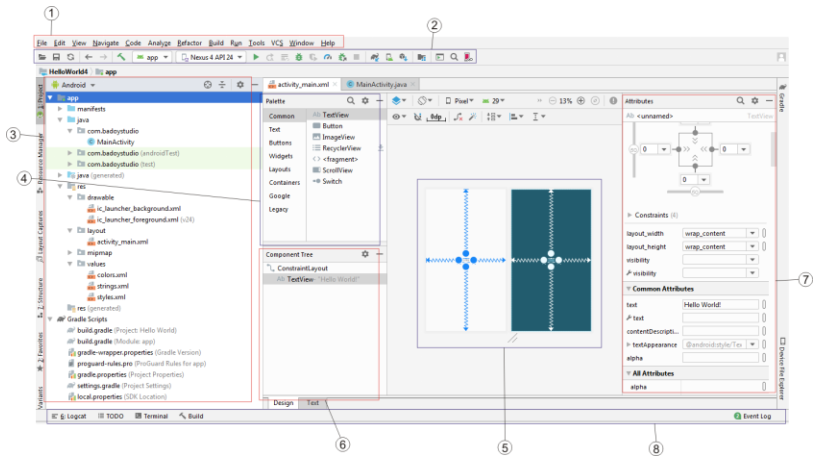Click the Sync/refresh toolbar icon
Viewport: 822px width, 471px height.
[71, 57]
